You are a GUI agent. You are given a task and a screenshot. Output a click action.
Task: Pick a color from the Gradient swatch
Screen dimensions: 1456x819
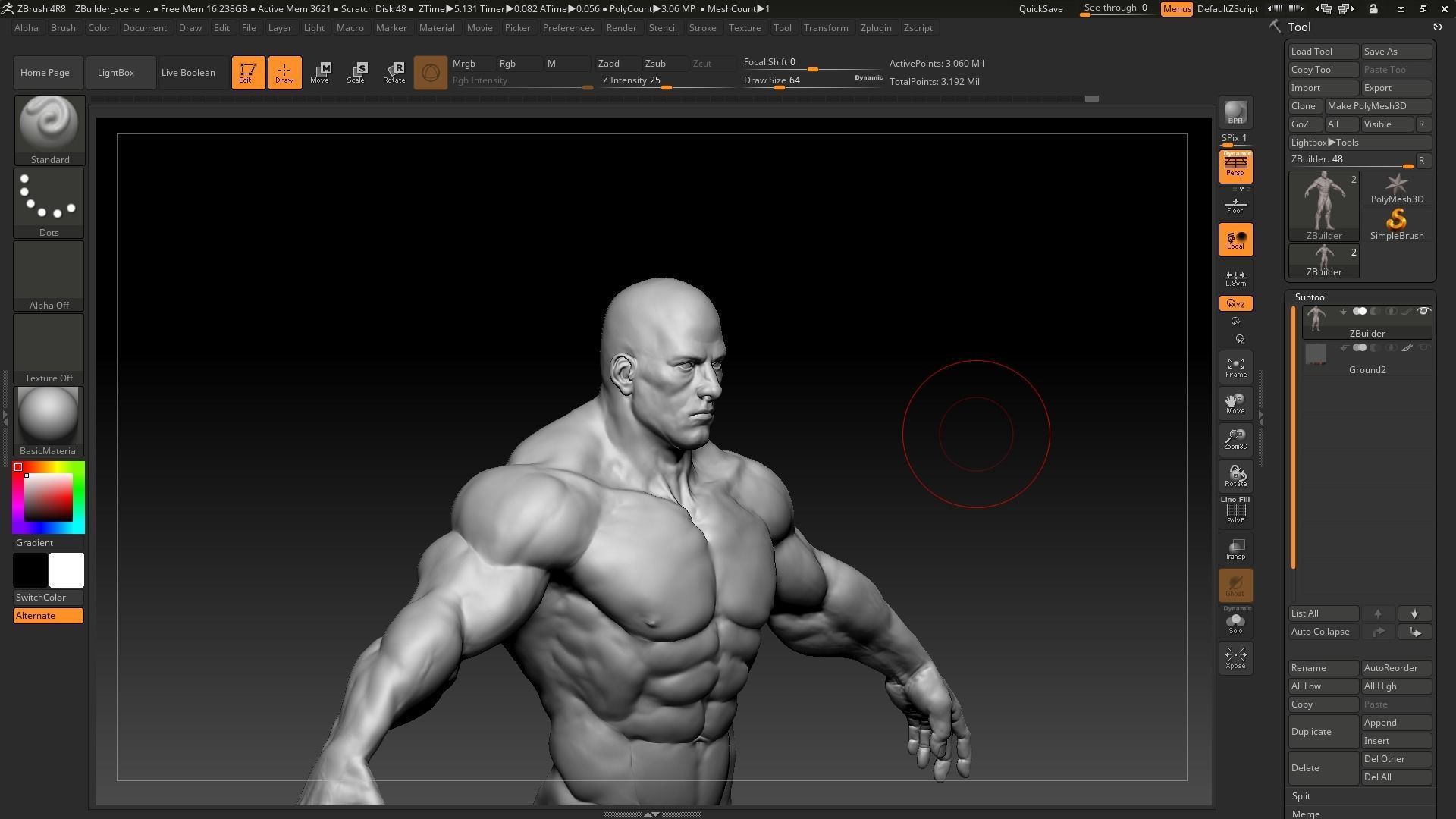49,497
